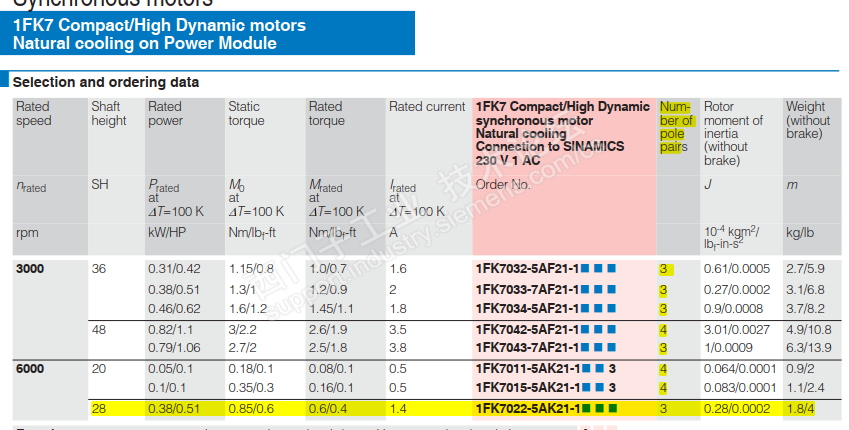This screenshot has width=849, height=430.
Task: Click the highlighted shaft height "28"
Action: pos(99,408)
